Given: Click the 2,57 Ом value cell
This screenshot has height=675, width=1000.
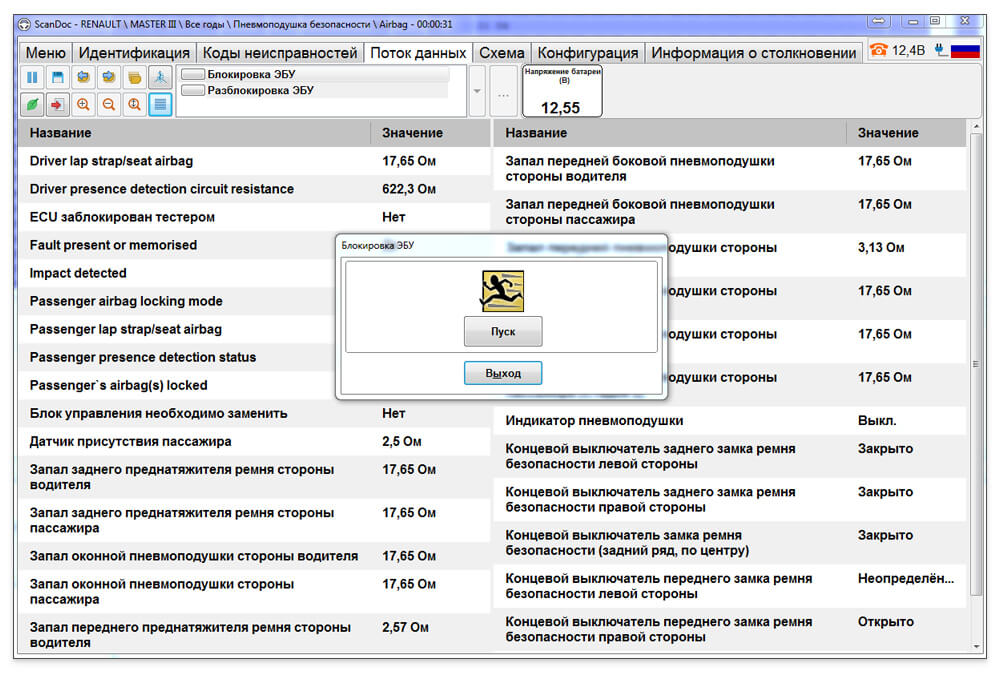Looking at the screenshot, I should [405, 628].
